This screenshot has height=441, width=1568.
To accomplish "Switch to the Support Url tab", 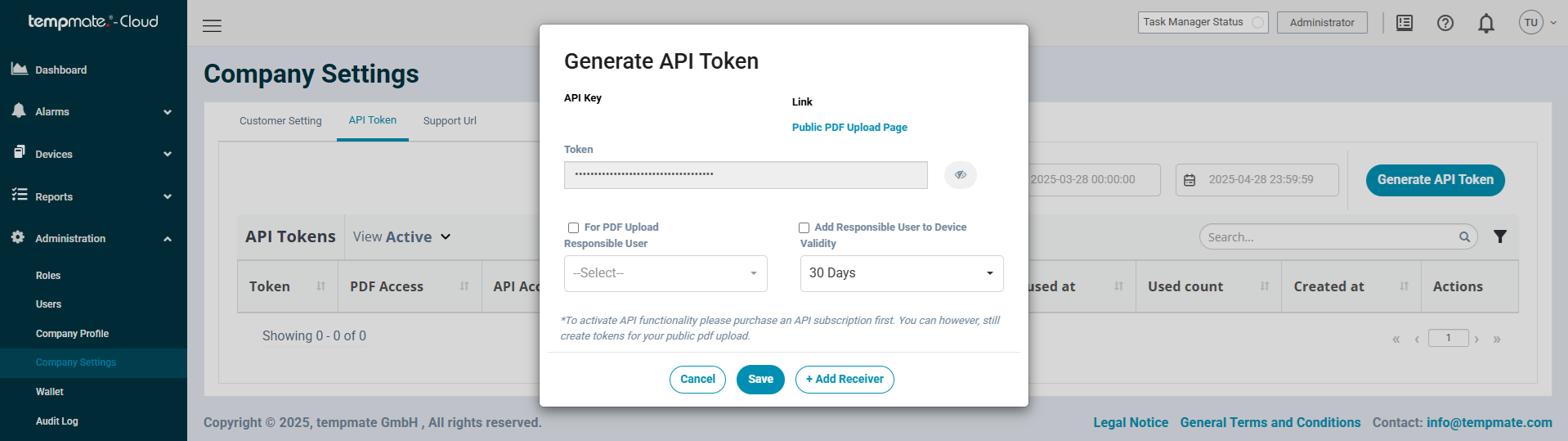I will click(x=450, y=120).
